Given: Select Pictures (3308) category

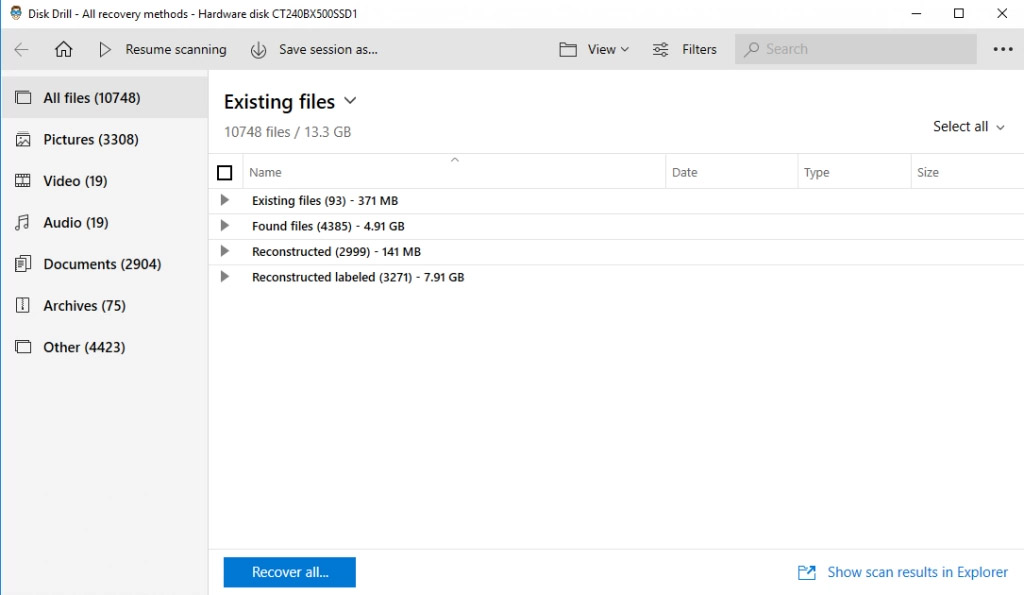Looking at the screenshot, I should pyautogui.click(x=104, y=139).
